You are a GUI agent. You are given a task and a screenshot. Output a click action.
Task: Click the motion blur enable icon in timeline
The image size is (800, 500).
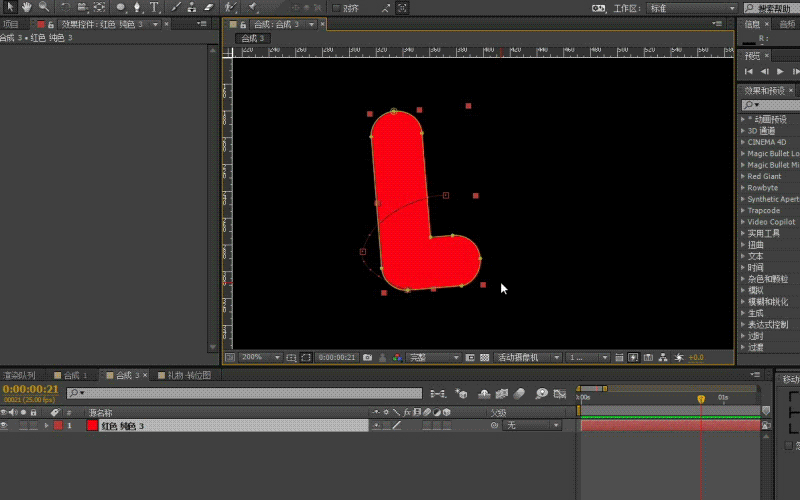coord(519,393)
